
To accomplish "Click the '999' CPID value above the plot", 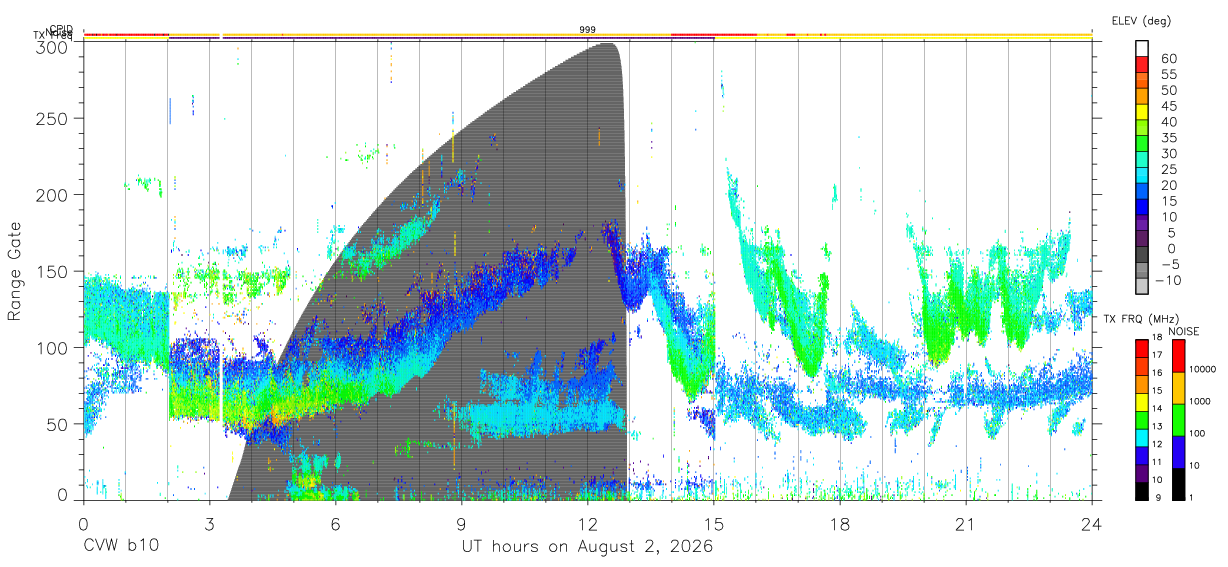I will 587,30.
